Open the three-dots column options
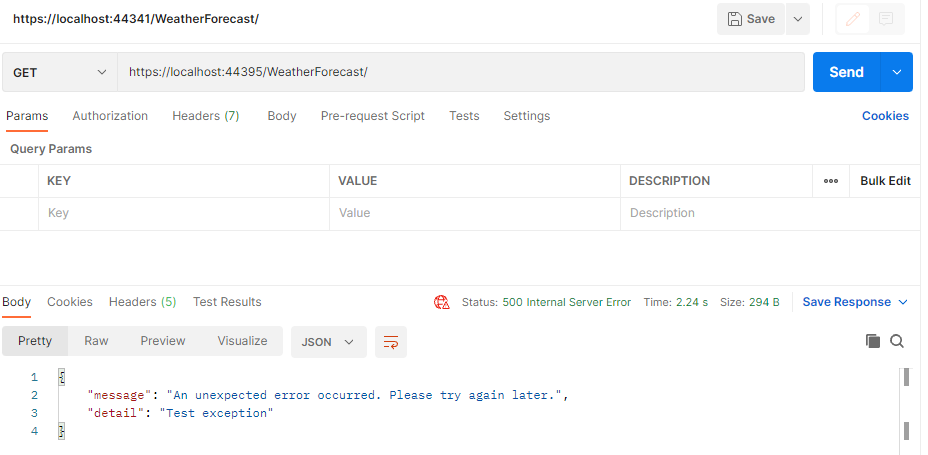This screenshot has height=455, width=928. tap(831, 181)
